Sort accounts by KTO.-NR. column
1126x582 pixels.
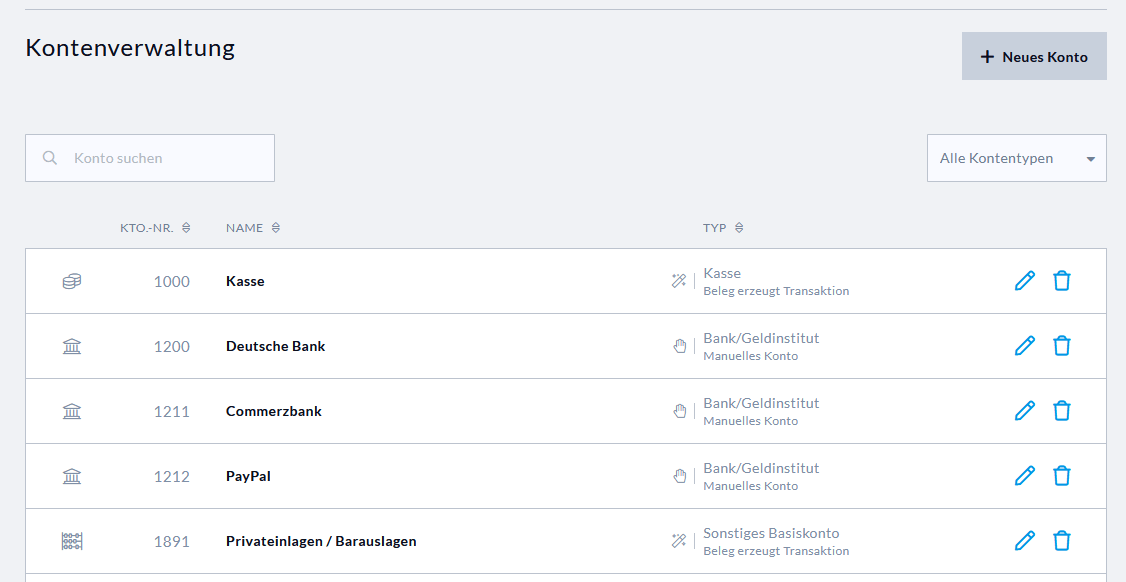155,228
